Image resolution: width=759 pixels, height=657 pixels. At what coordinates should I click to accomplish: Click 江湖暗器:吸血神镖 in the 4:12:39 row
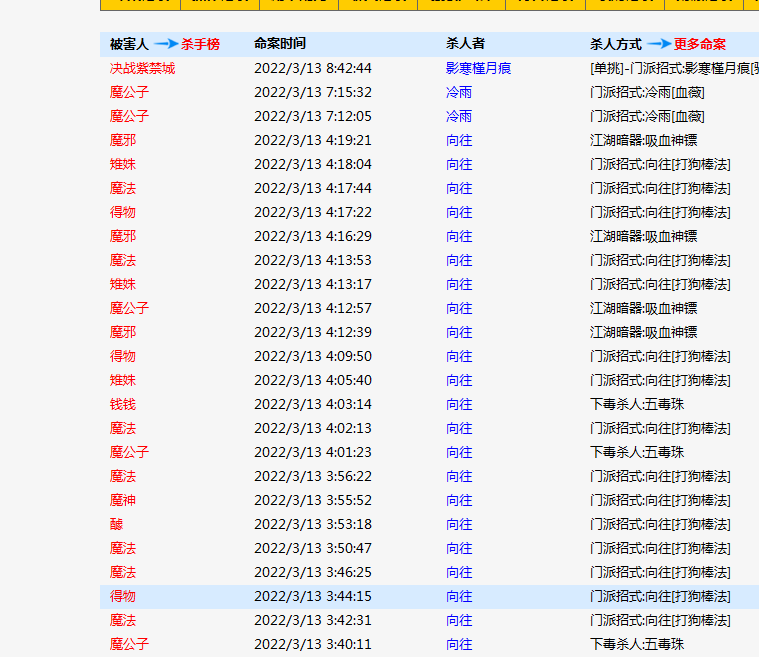coord(644,333)
